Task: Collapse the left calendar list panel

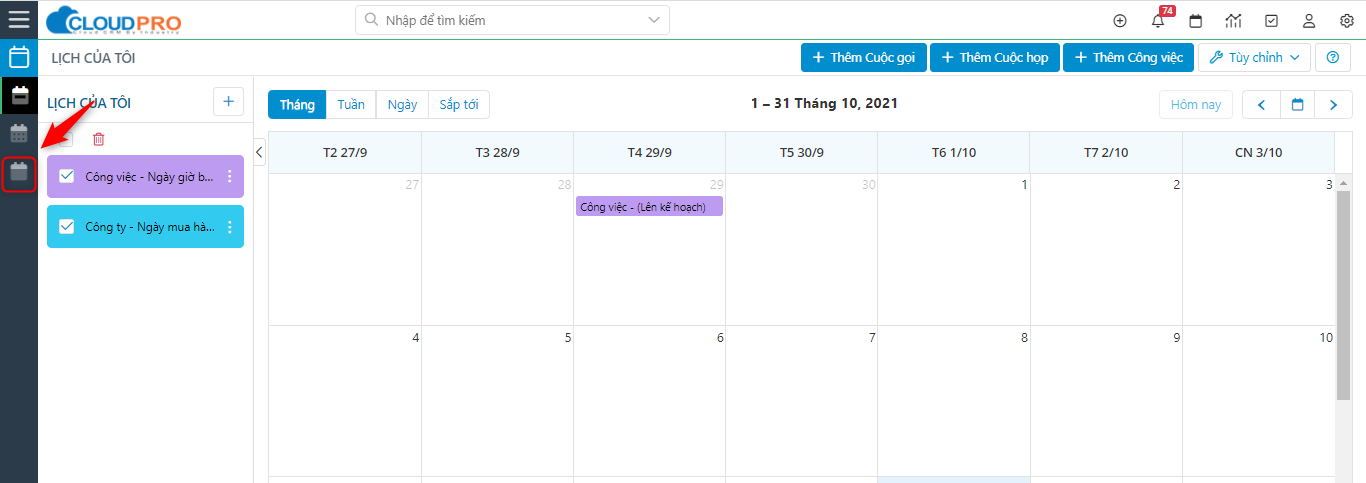Action: [259, 152]
